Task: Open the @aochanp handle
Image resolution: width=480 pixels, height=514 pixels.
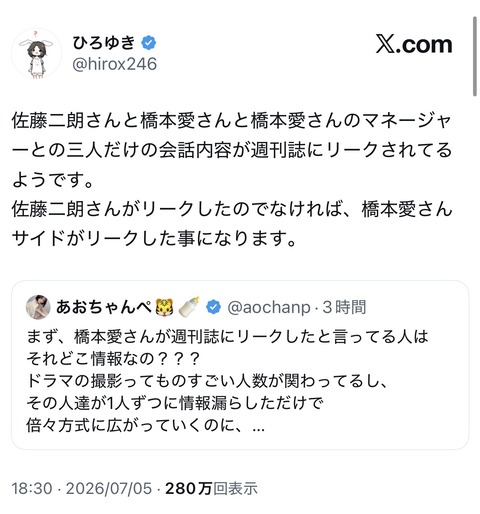Action: pos(269,307)
